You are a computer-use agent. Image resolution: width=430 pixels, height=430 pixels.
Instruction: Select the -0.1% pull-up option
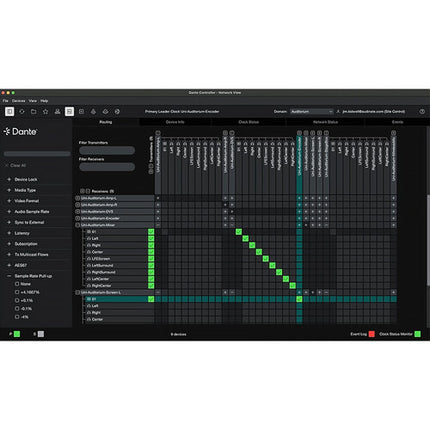(x=17, y=309)
